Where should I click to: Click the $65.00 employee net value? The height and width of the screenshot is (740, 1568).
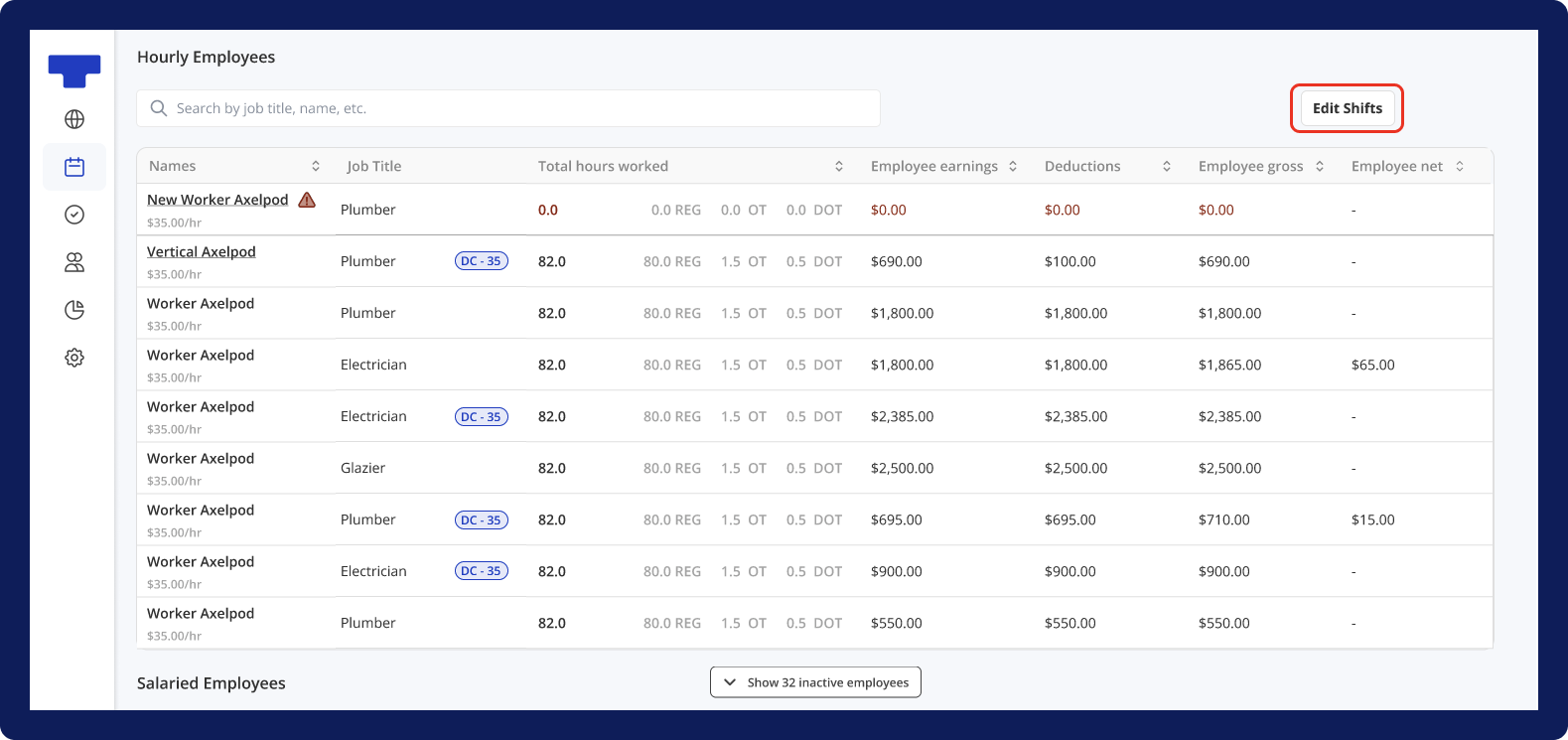tap(1373, 365)
